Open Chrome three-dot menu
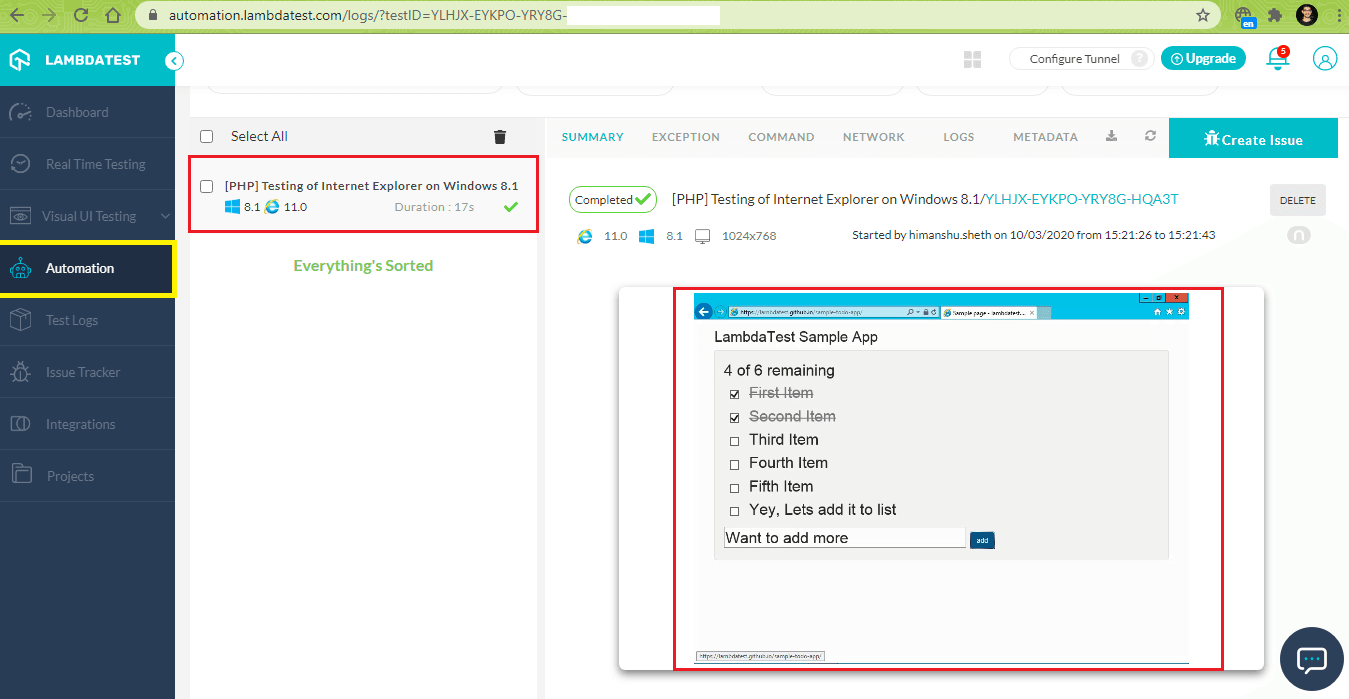1349x699 pixels. click(1337, 16)
